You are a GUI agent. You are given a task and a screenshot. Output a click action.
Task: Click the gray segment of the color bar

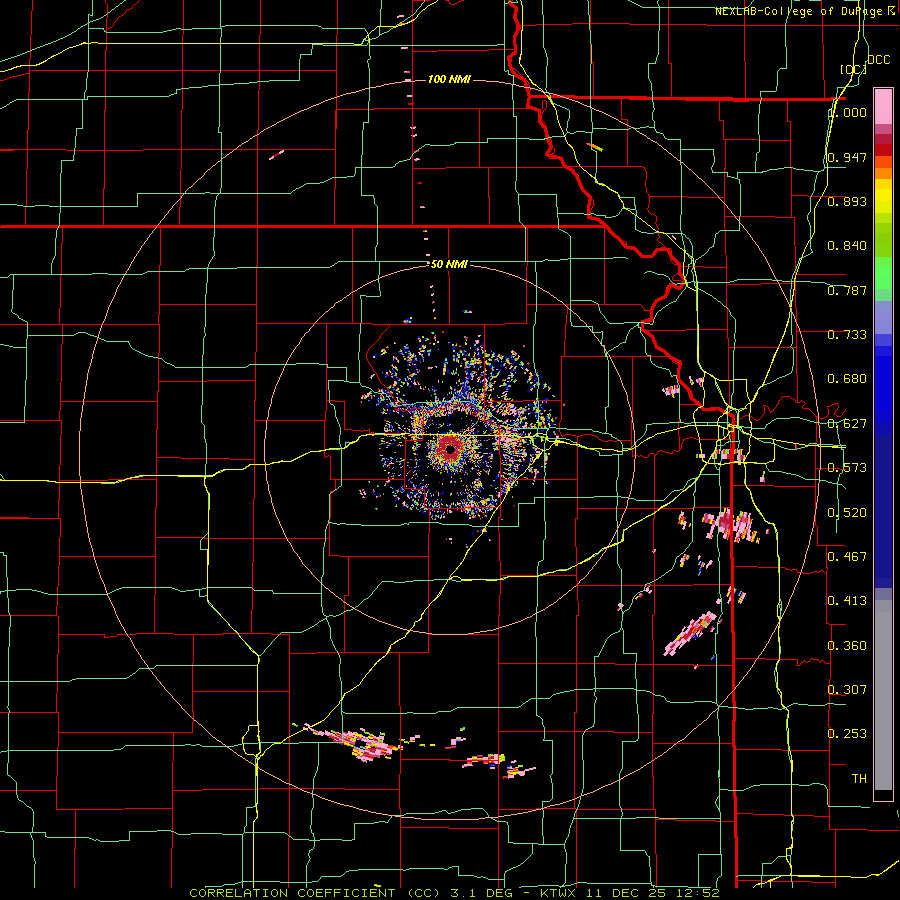coord(883,695)
